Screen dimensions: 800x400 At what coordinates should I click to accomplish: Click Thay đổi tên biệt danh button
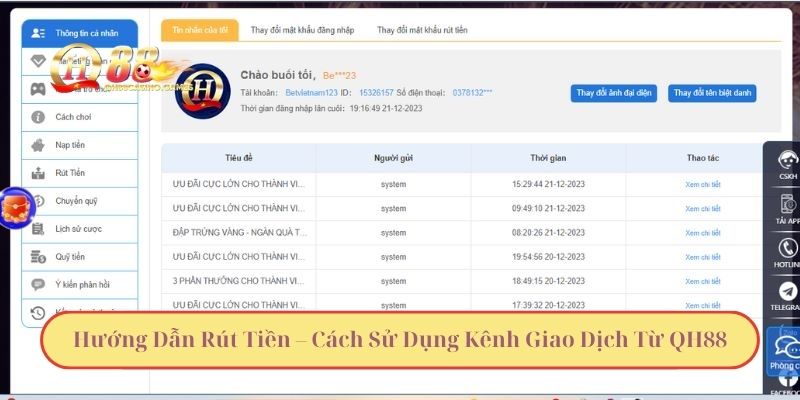pos(712,93)
